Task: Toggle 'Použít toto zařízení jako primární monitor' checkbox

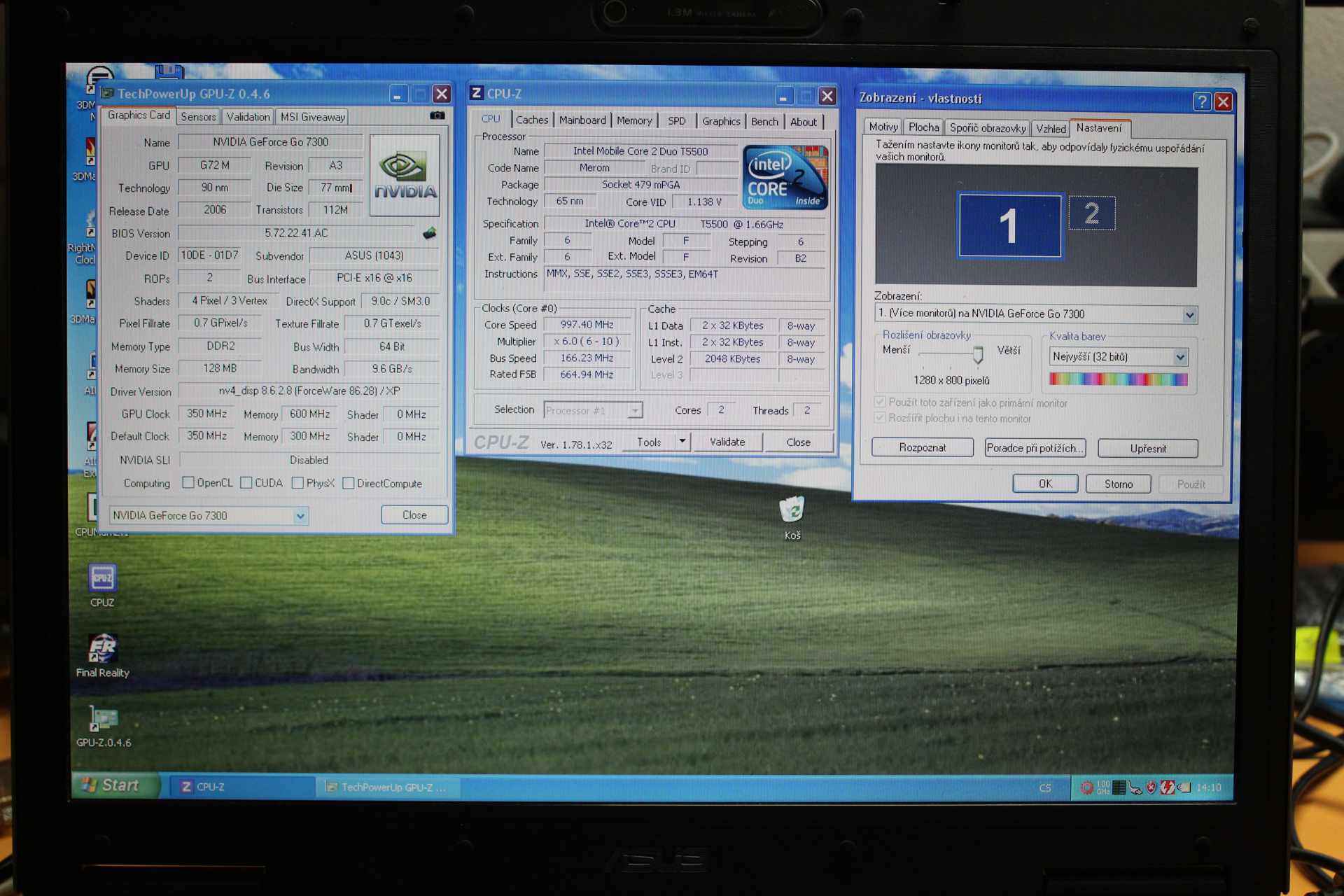Action: click(x=880, y=402)
